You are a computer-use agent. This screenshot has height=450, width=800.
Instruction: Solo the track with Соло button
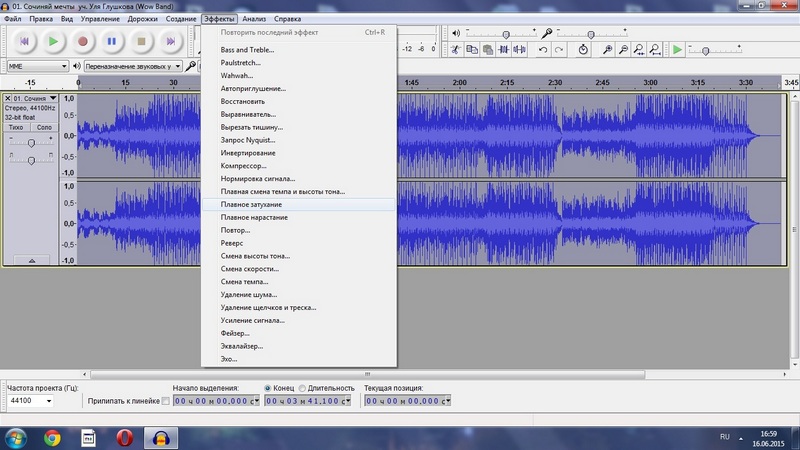click(x=44, y=128)
